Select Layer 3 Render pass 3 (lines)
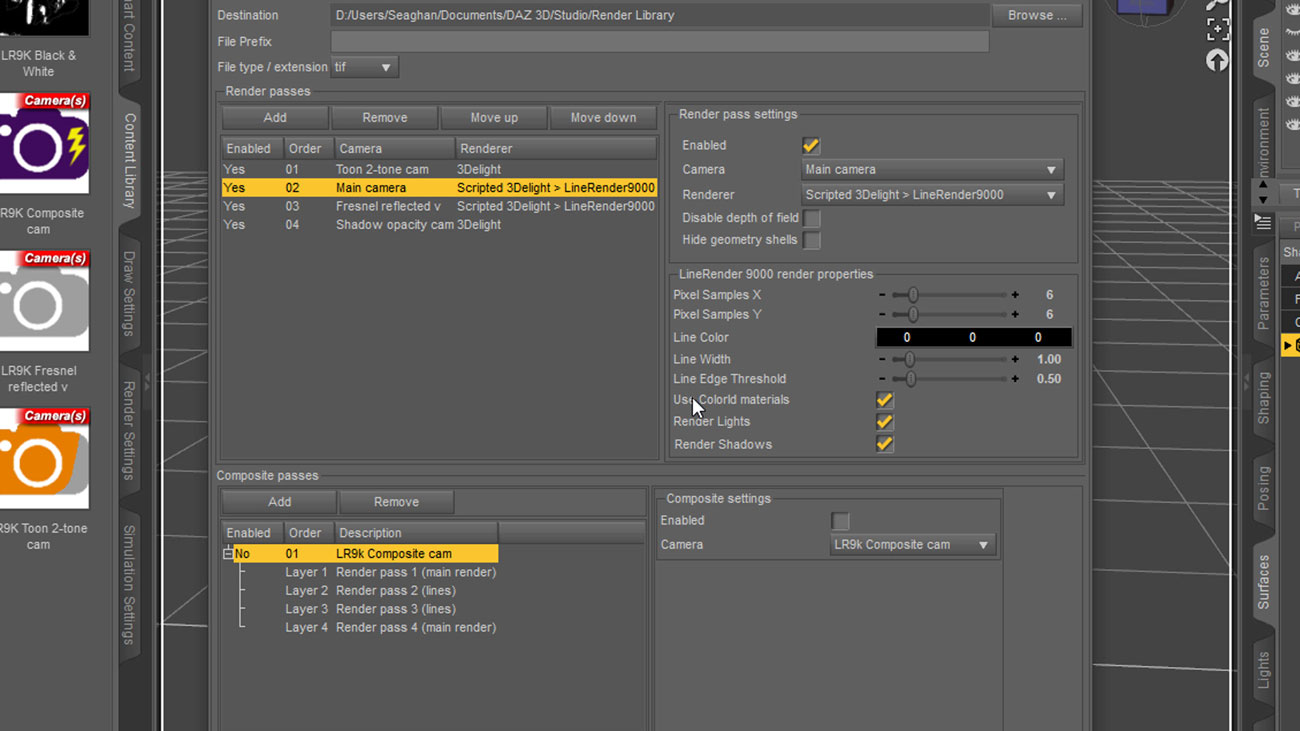The image size is (1300, 731). click(x=370, y=609)
